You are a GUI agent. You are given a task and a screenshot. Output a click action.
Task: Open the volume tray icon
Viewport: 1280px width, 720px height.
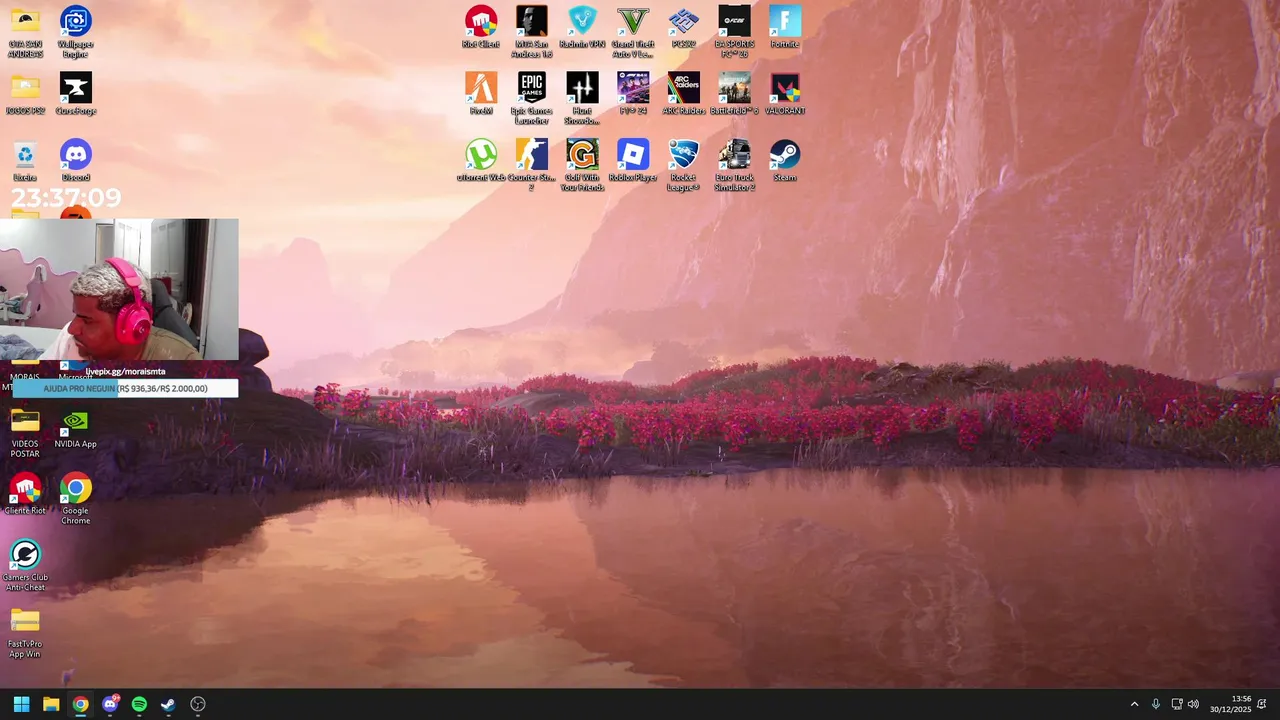click(1193, 704)
